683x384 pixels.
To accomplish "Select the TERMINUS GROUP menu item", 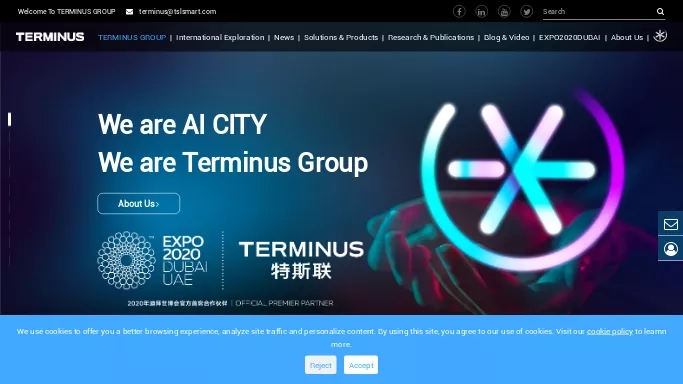I will (x=132, y=37).
